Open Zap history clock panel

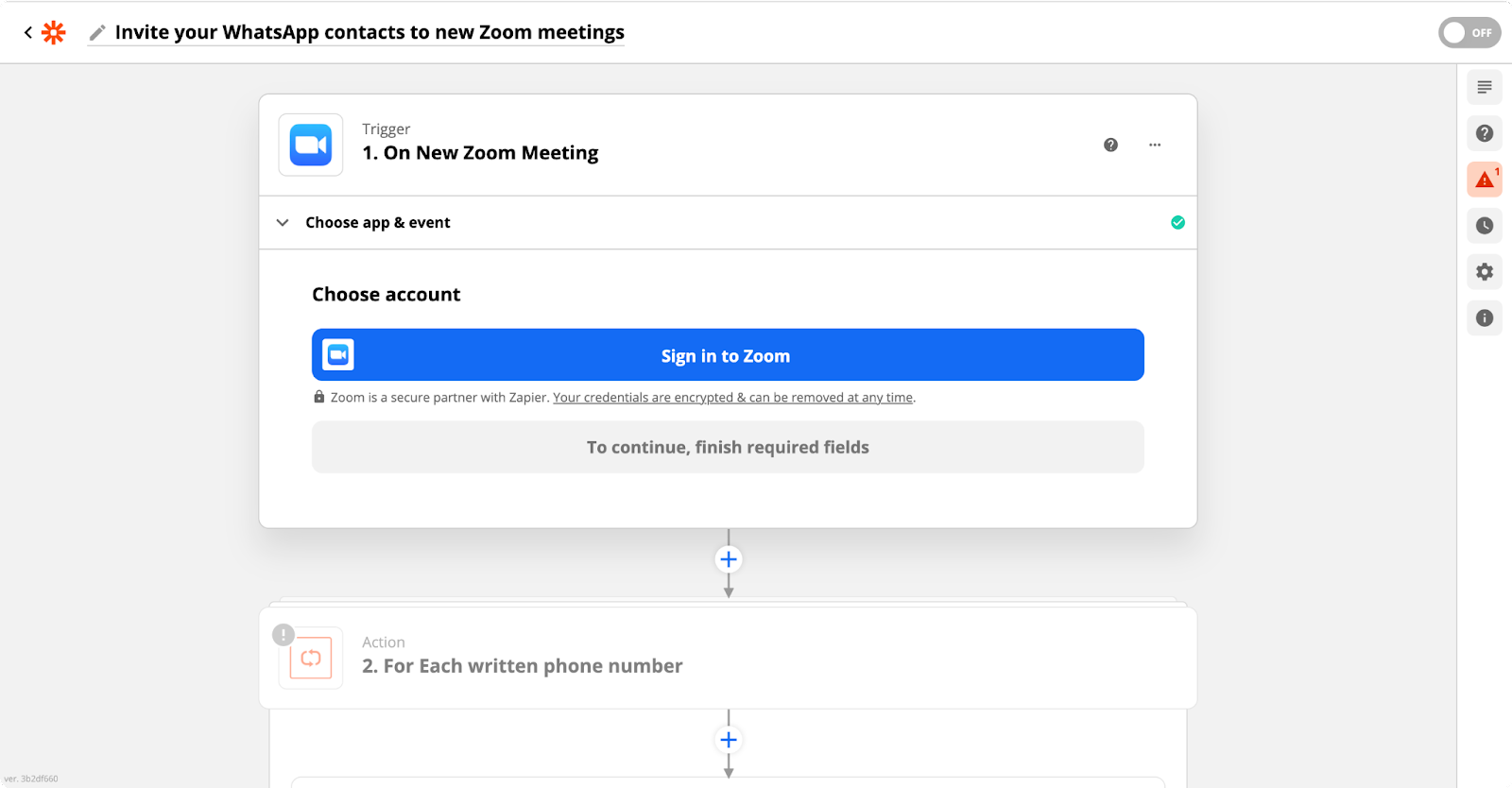(1485, 226)
